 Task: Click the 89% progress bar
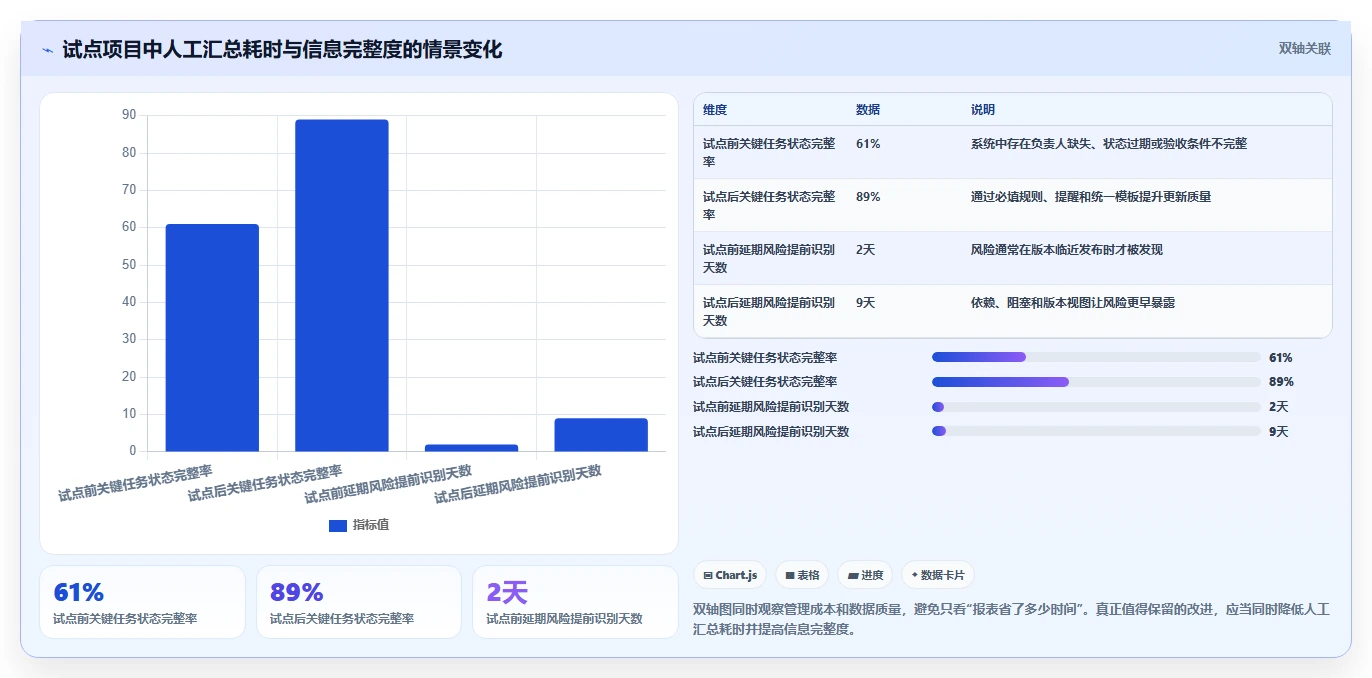(x=1096, y=382)
